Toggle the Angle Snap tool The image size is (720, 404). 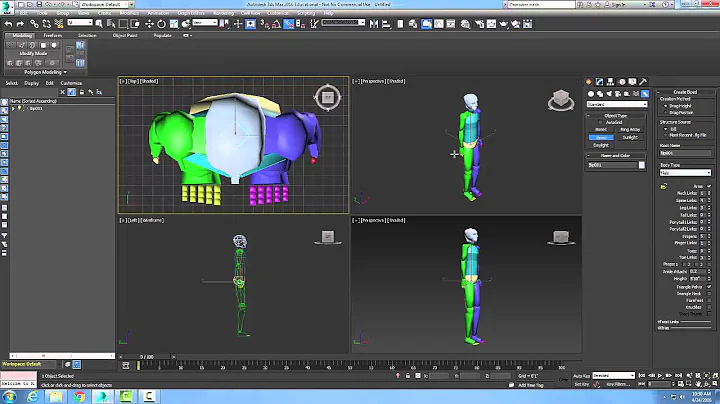[276, 24]
